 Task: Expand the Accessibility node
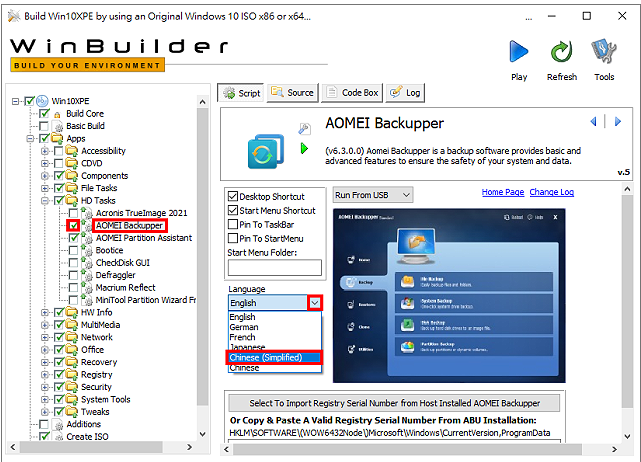click(x=45, y=151)
